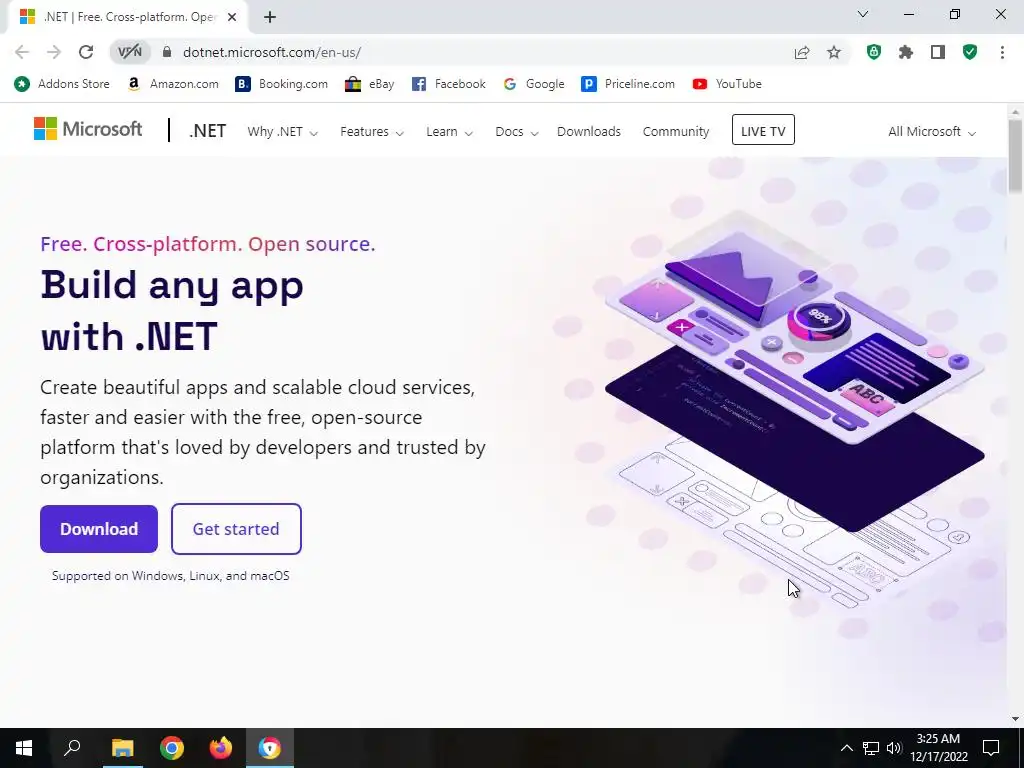Click the purple Download button
1024x768 pixels.
click(x=99, y=529)
